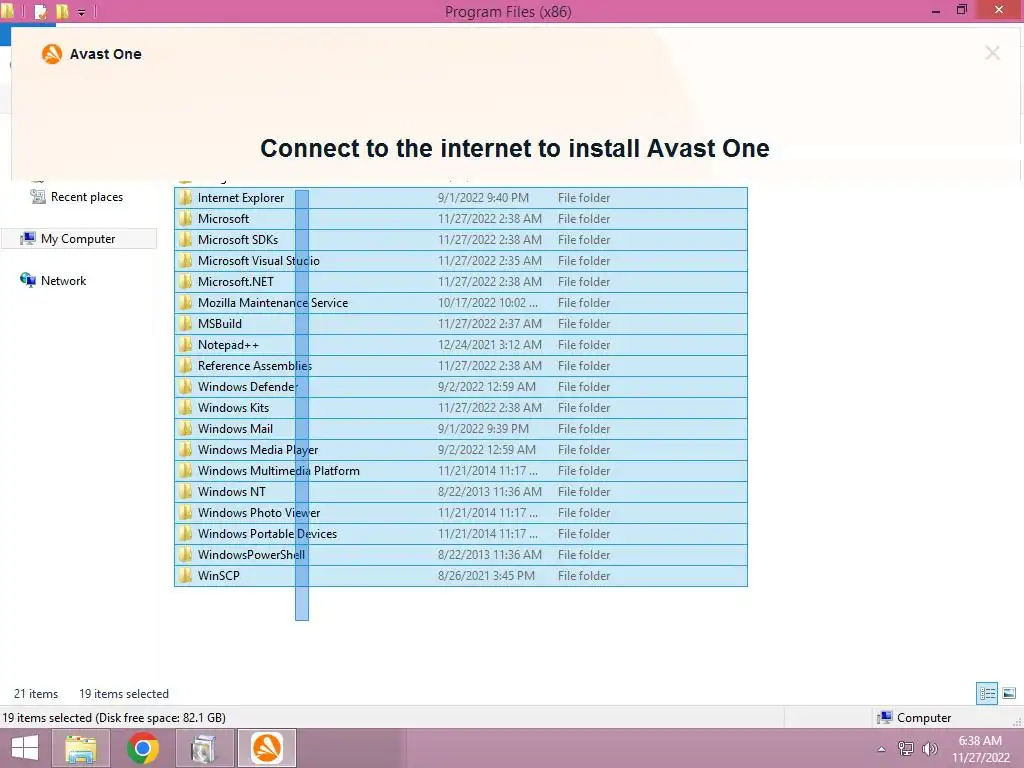The height and width of the screenshot is (768, 1024).
Task: Click the Microsoft SDKs folder name
Action: point(238,240)
